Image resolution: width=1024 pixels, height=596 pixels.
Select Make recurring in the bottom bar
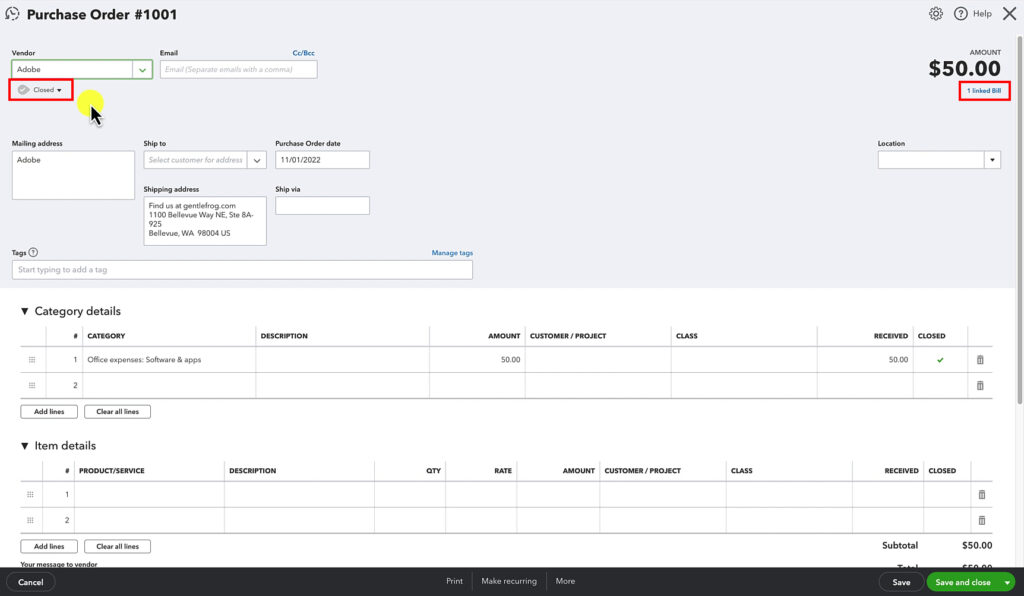pos(510,580)
